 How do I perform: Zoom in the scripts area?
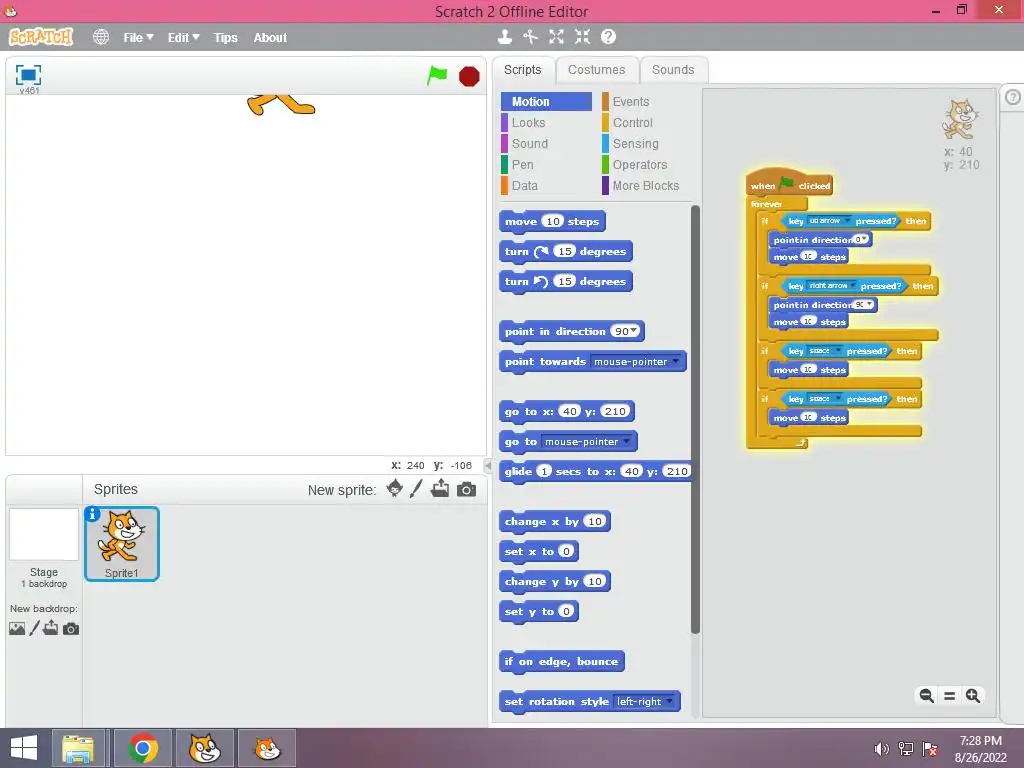pyautogui.click(x=972, y=696)
